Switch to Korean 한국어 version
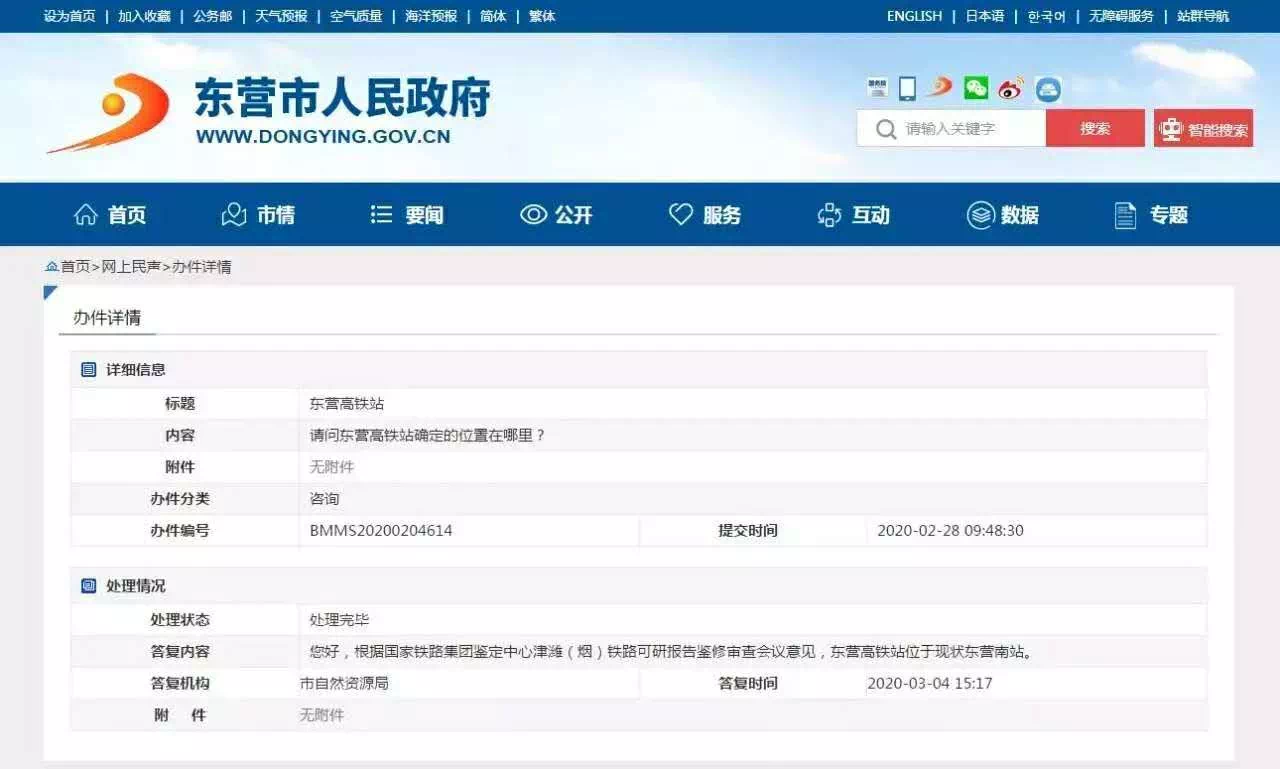Screen dimensions: 1280x769 click(1046, 16)
